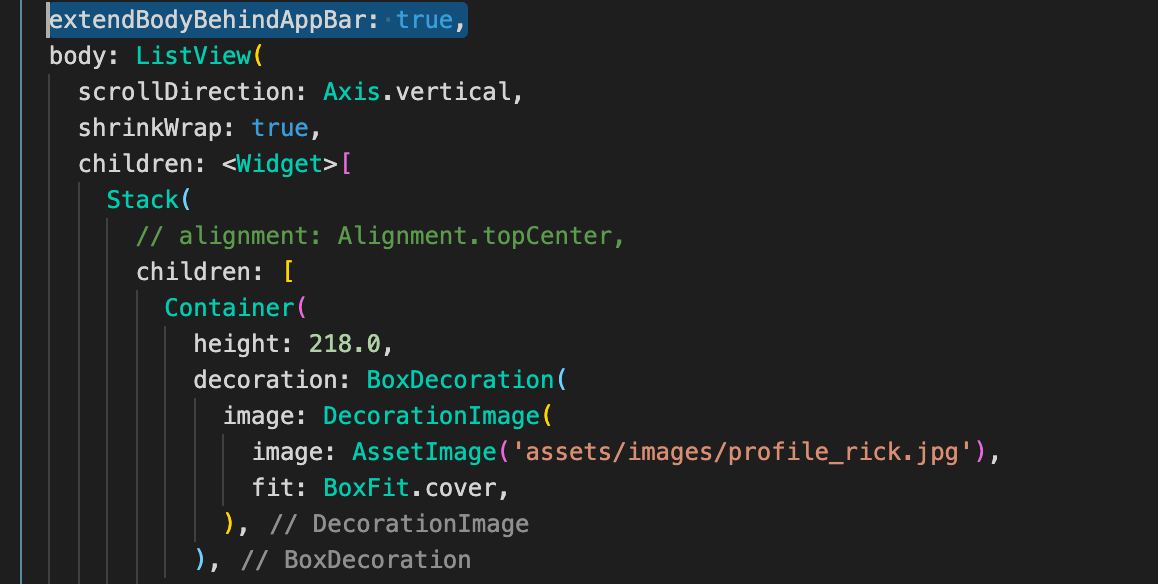Click the AssetImage class name
The height and width of the screenshot is (584, 1158).
[424, 453]
